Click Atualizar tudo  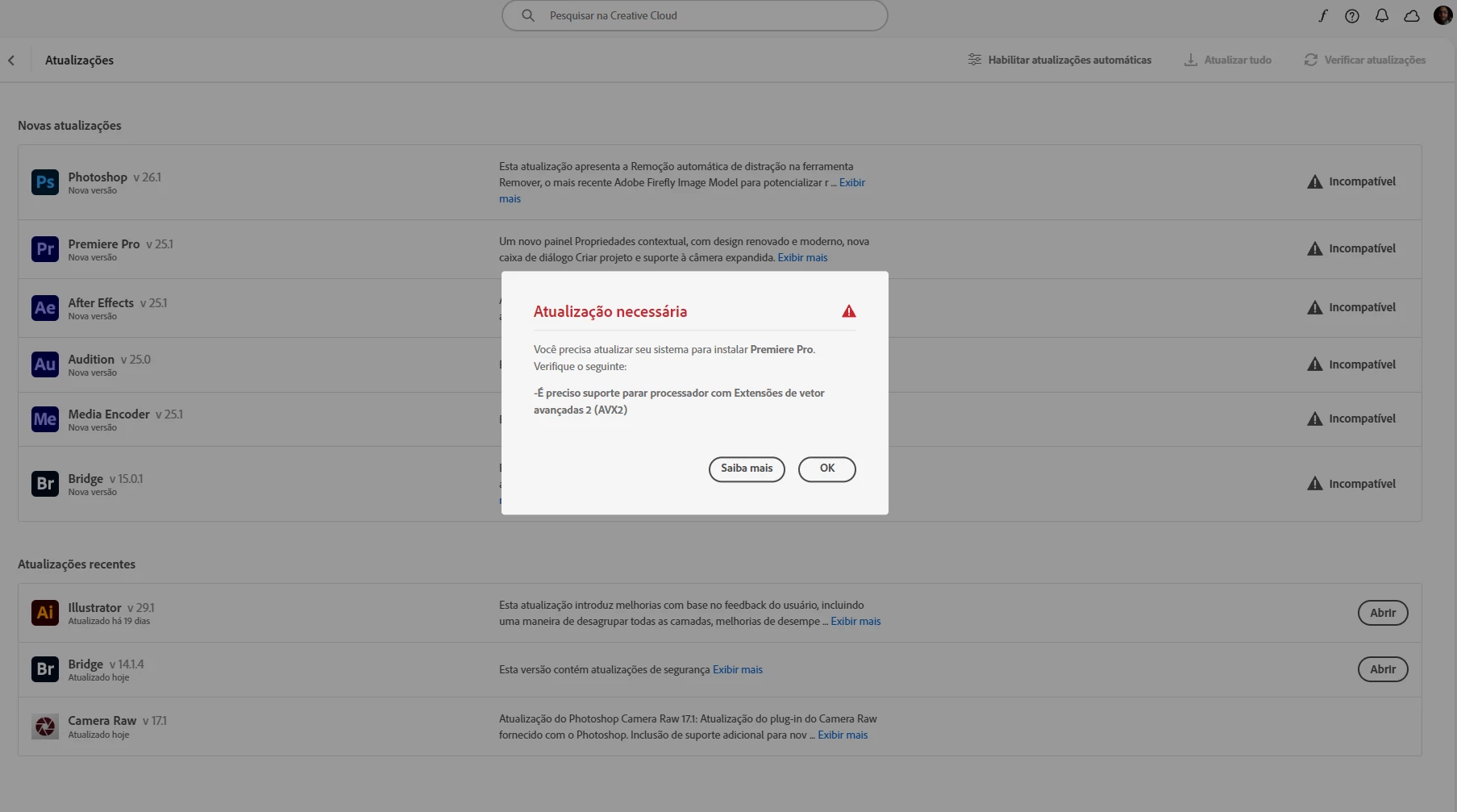1227,60
